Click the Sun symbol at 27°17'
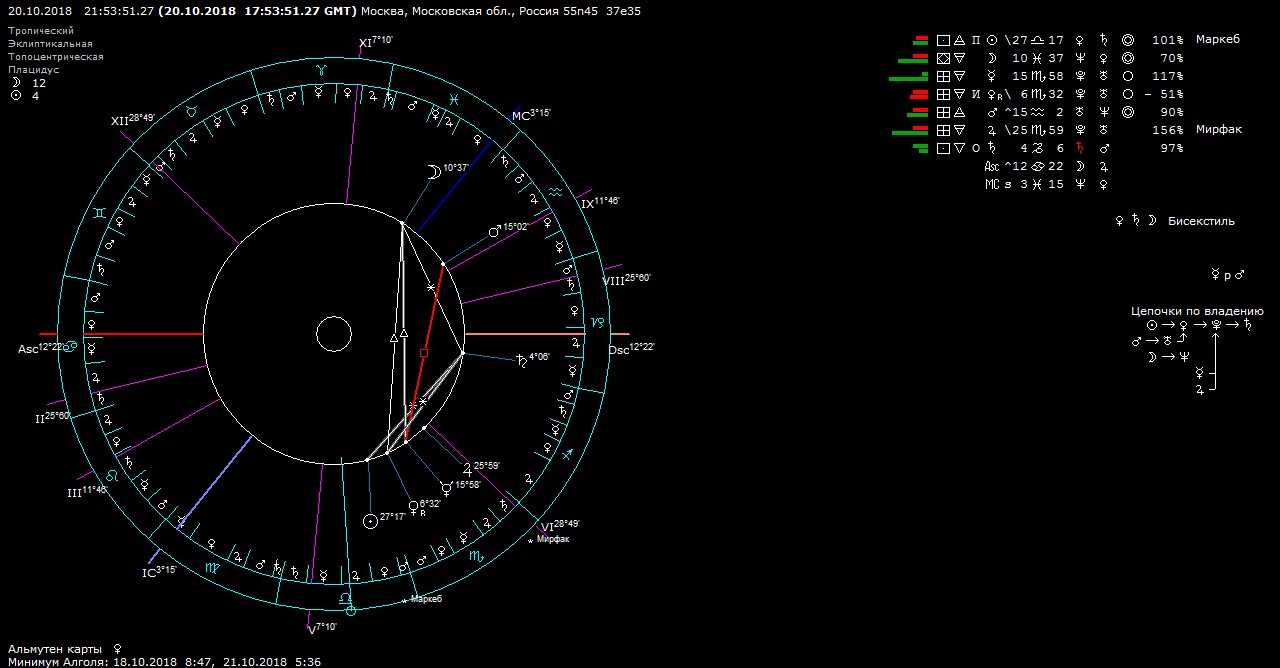 point(371,520)
